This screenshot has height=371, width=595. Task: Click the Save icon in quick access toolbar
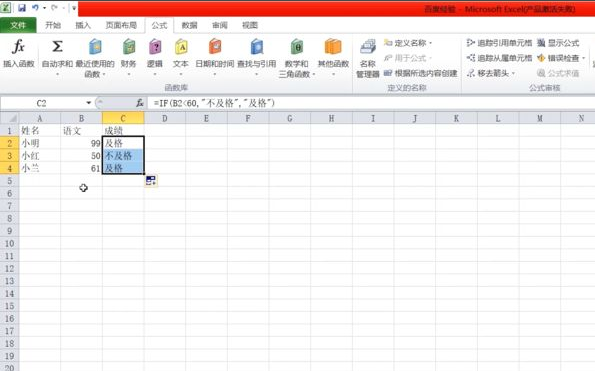tap(22, 8)
